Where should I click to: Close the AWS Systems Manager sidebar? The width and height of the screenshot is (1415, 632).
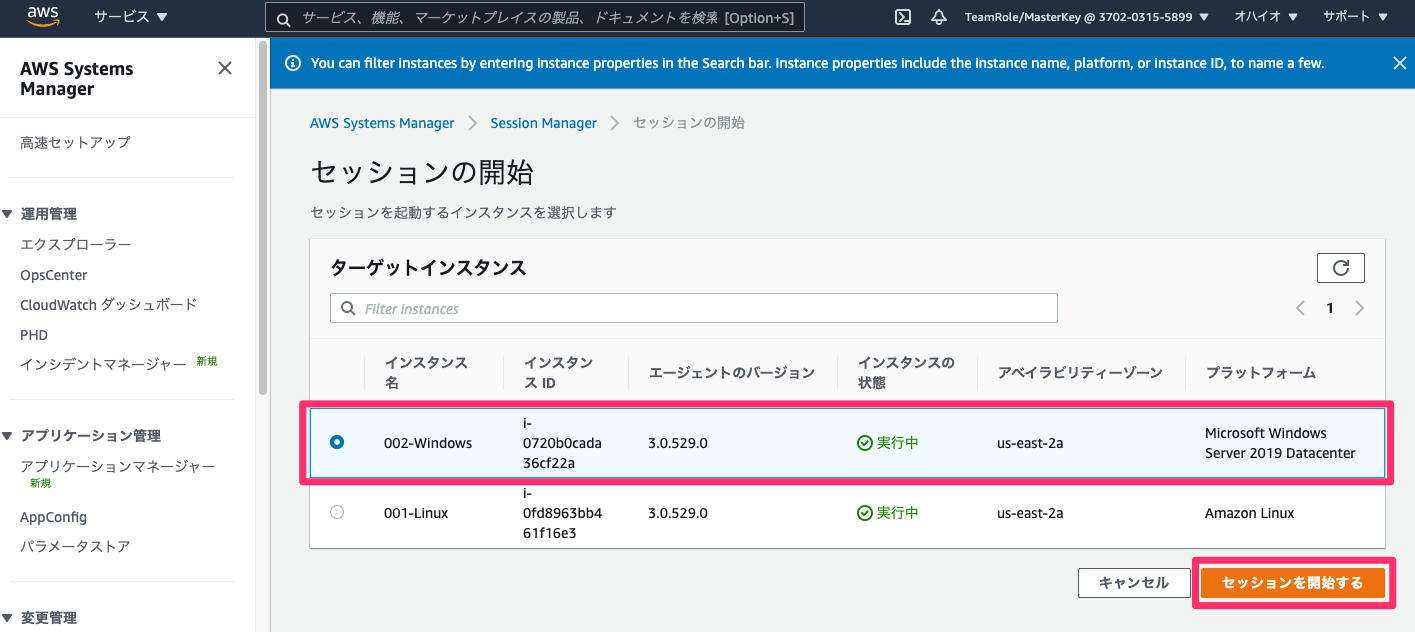tap(225, 68)
